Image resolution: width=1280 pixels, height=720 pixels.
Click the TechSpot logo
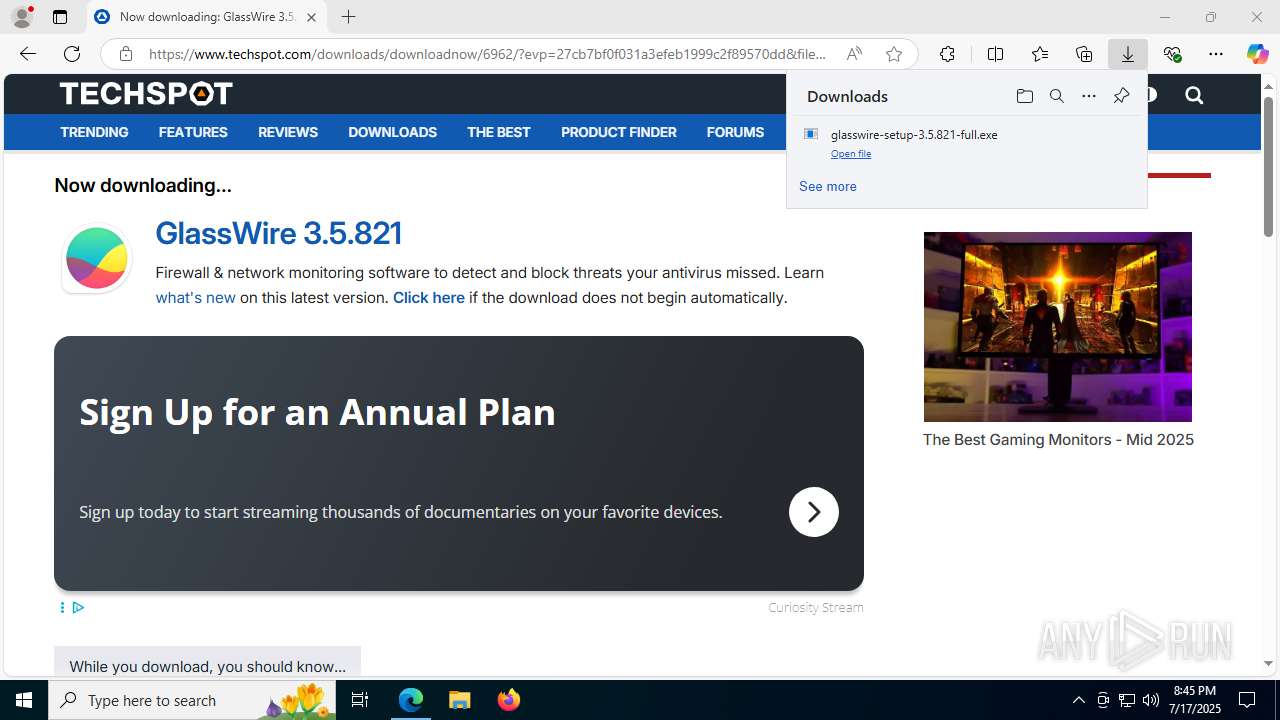click(x=146, y=94)
